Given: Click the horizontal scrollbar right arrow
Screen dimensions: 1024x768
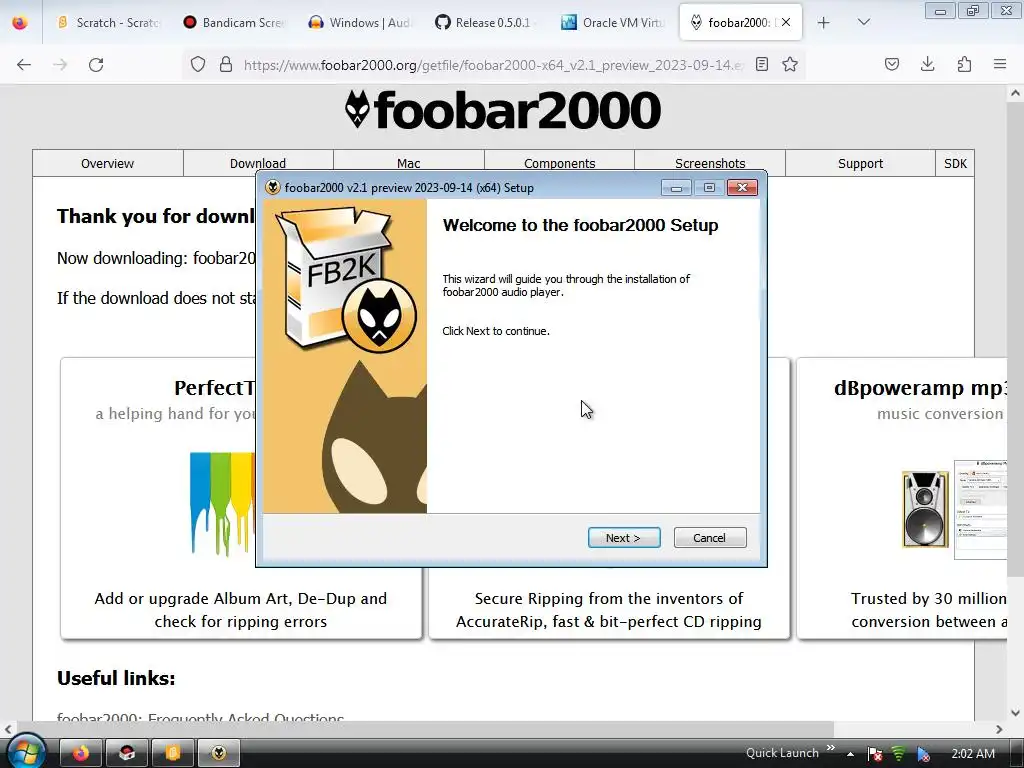Looking at the screenshot, I should pos(999,729).
